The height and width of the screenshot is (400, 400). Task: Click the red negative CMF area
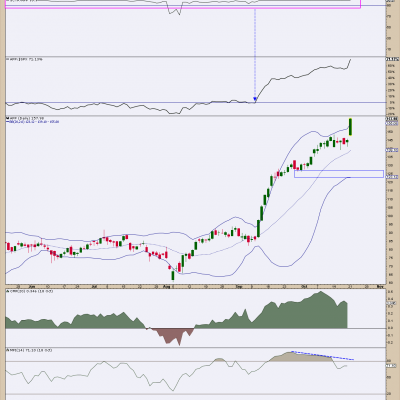[172, 334]
